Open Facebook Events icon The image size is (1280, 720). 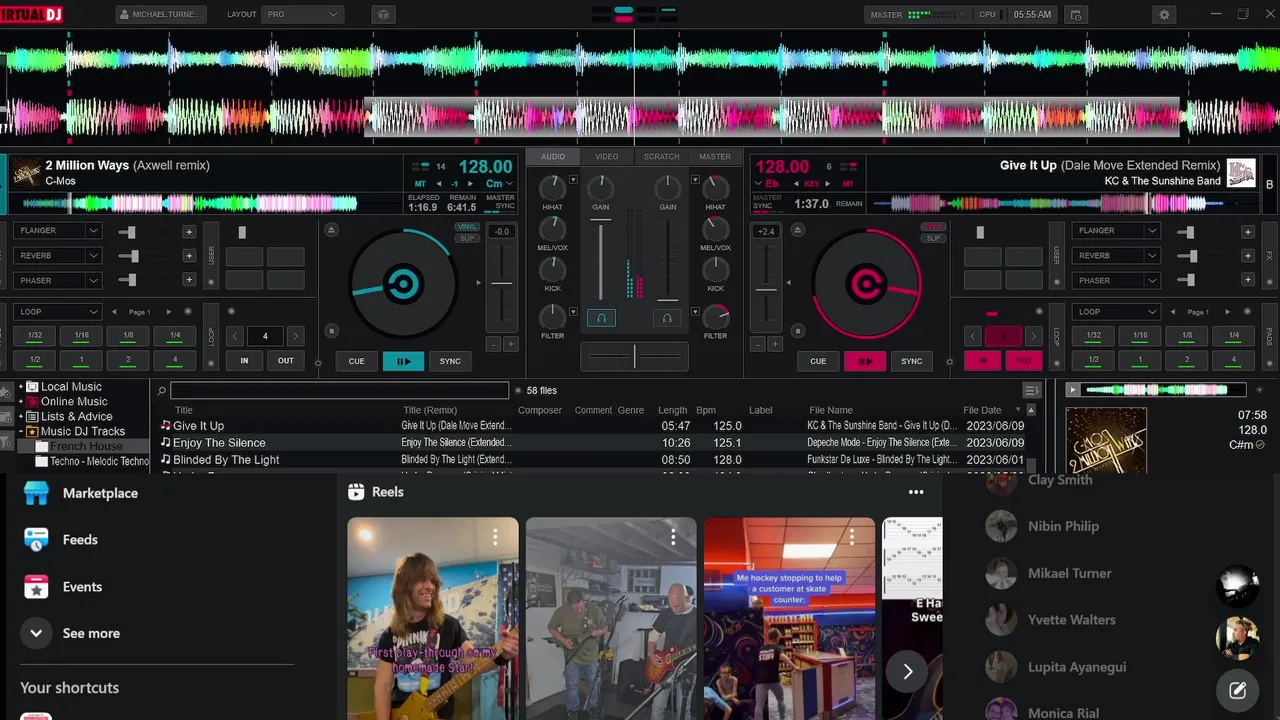[x=36, y=587]
